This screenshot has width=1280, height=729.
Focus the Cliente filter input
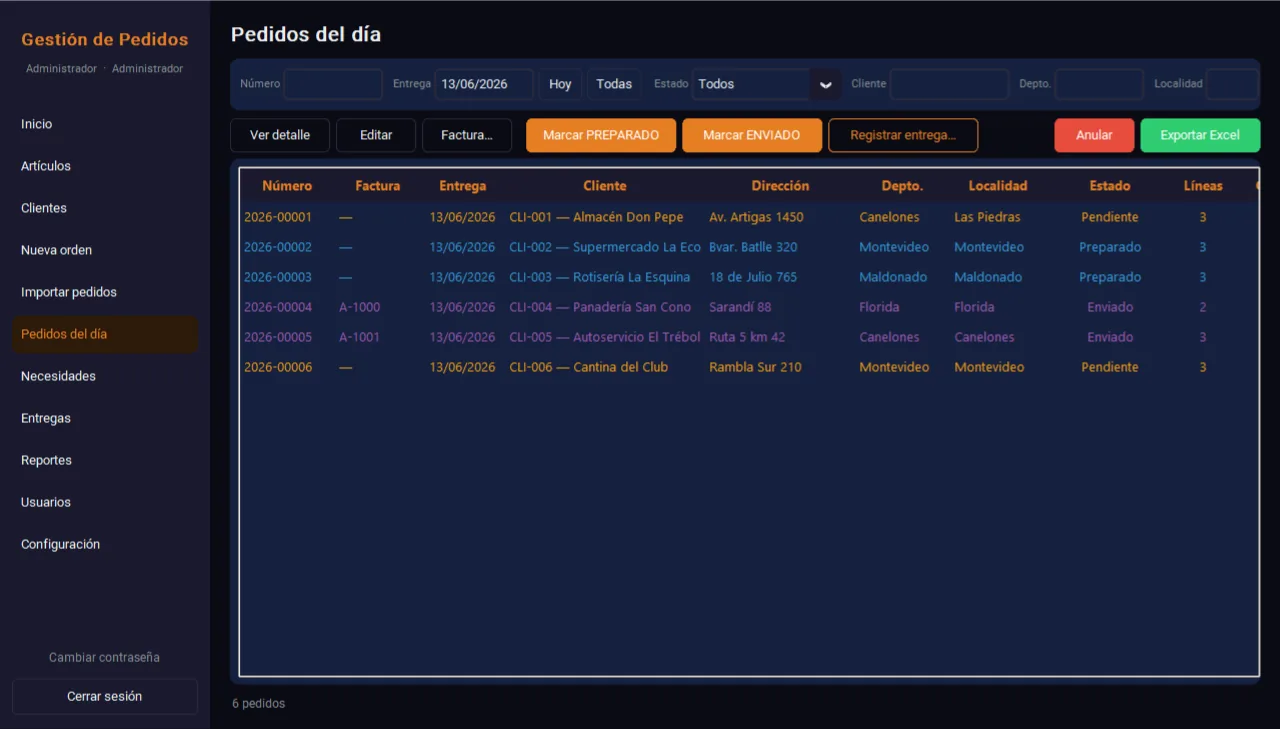(x=949, y=84)
